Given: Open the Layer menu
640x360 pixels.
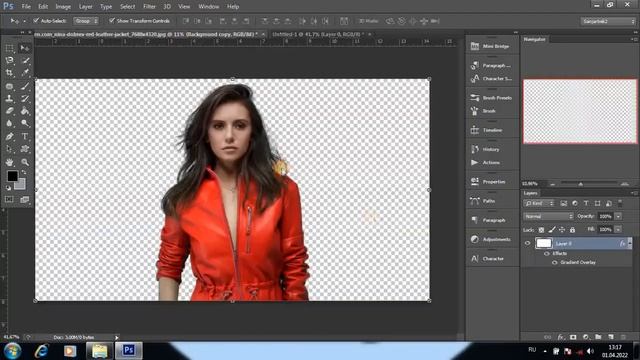Looking at the screenshot, I should [85, 7].
